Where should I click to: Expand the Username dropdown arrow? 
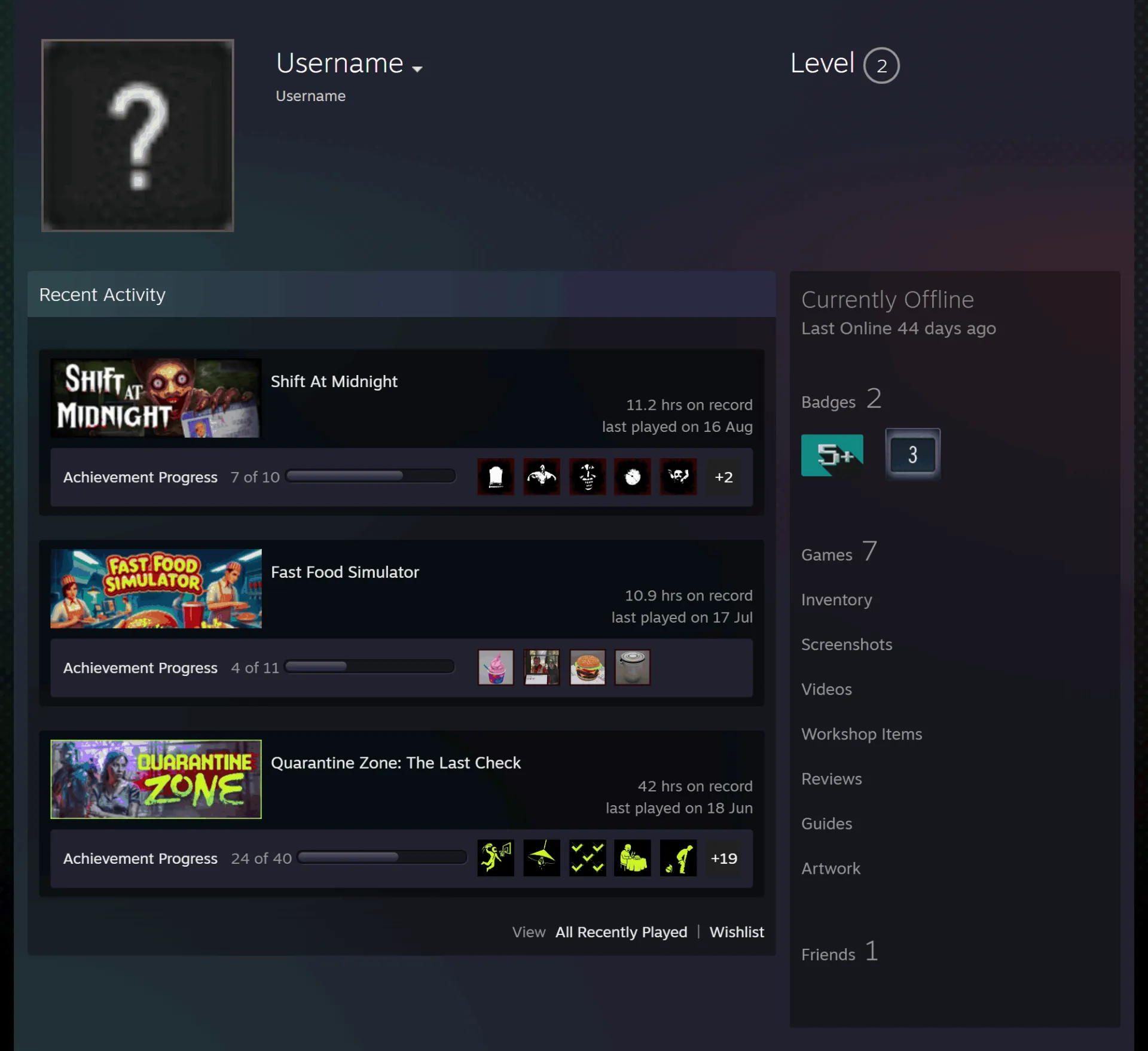[x=417, y=69]
